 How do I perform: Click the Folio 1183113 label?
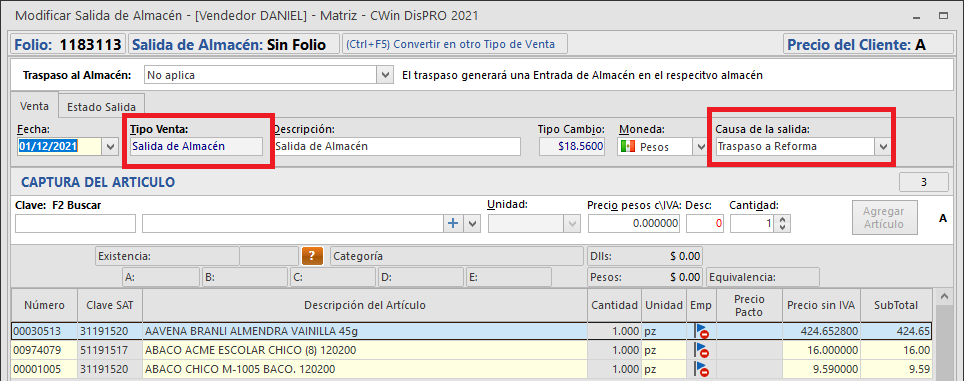(69, 44)
